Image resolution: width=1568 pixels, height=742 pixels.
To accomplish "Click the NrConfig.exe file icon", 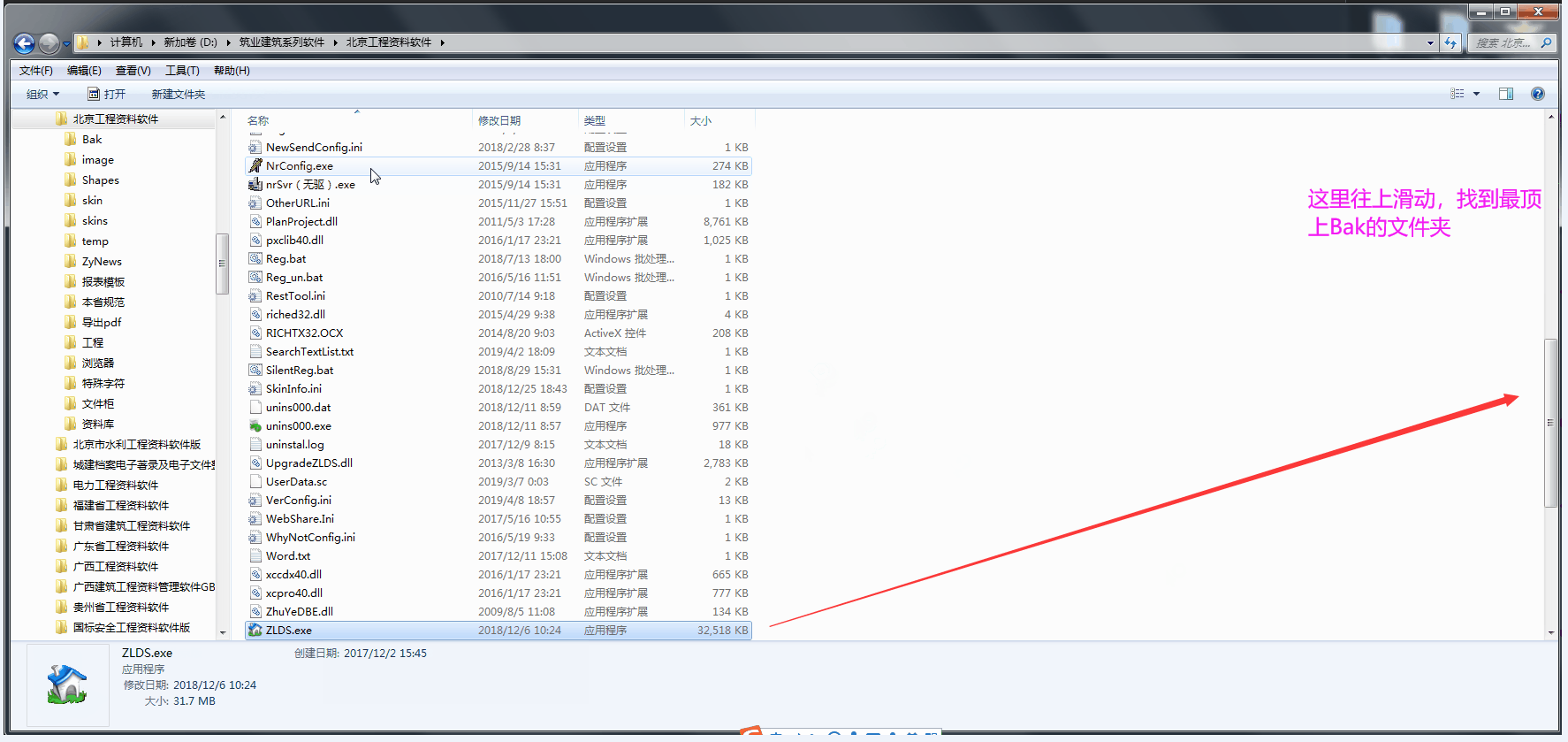I will (255, 166).
